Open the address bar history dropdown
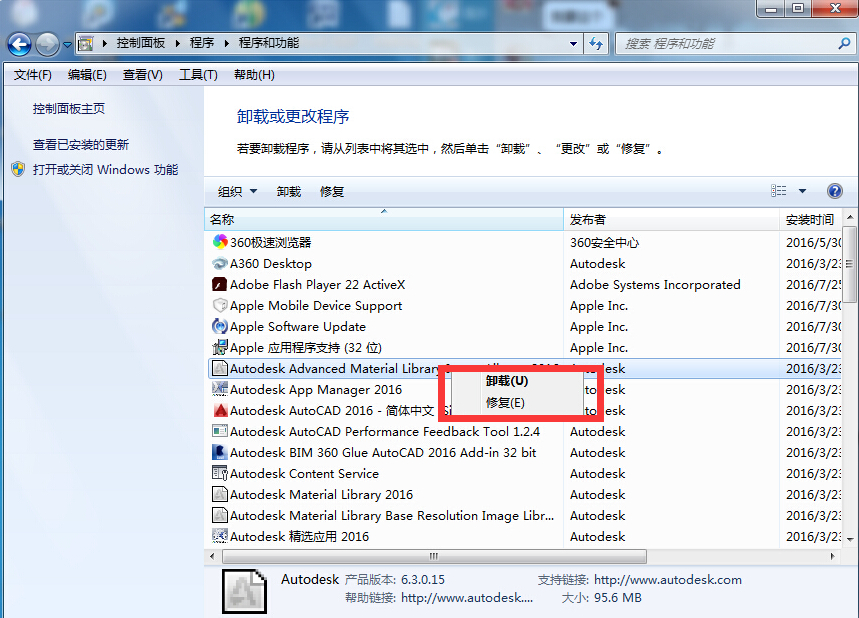The width and height of the screenshot is (859, 618). pos(573,43)
